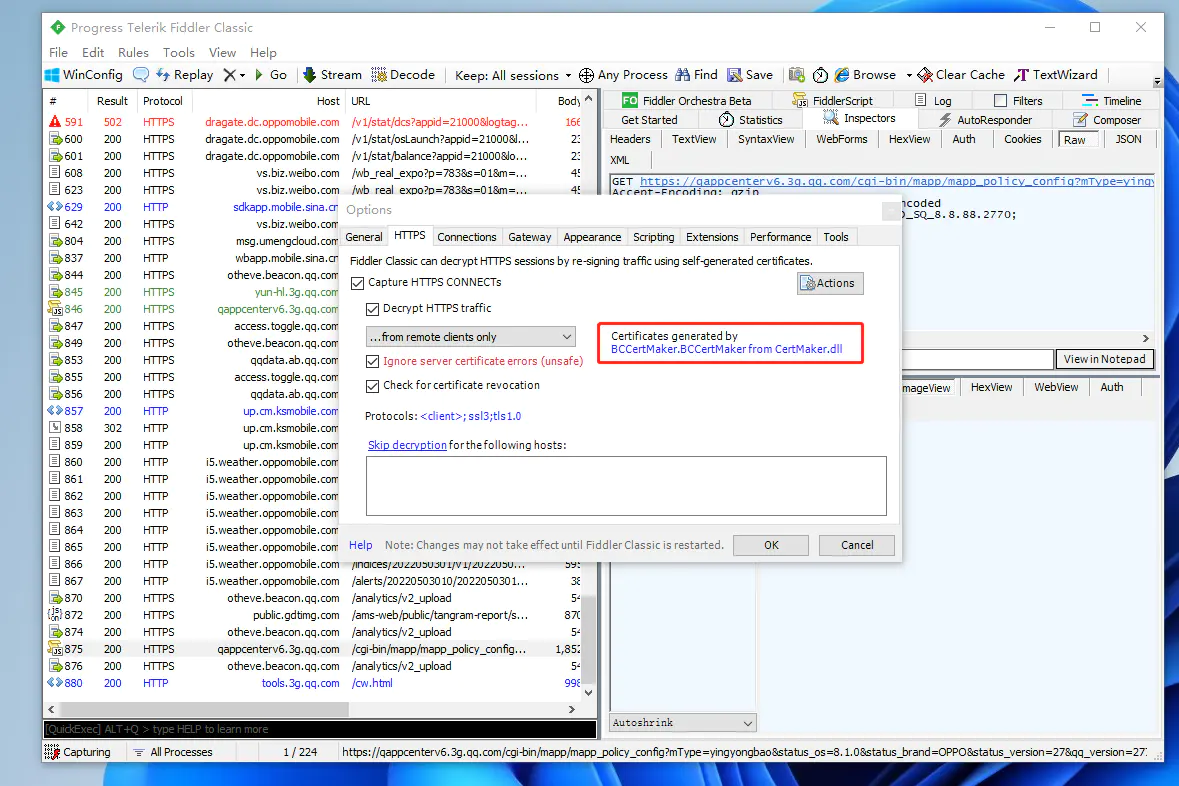Open the Cookies inspector tab
Screen dimensions: 1179x786
pos(1022,139)
